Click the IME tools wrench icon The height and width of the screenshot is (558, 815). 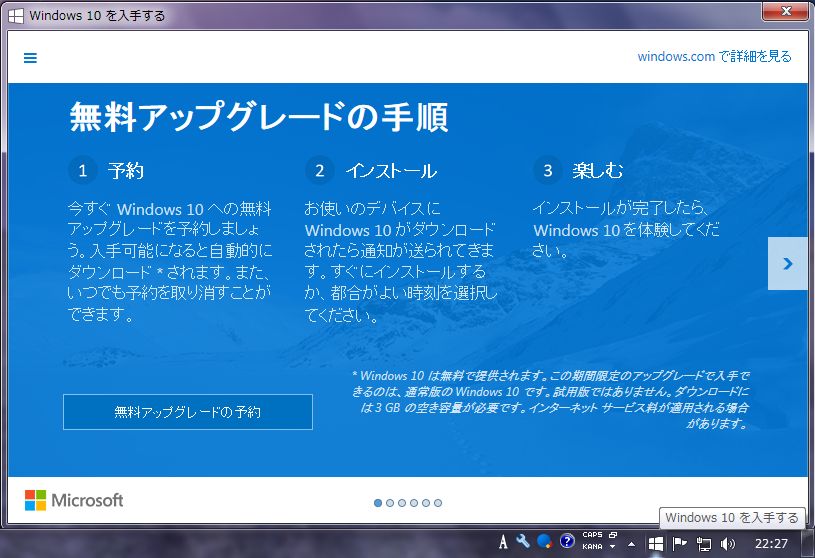pyautogui.click(x=523, y=541)
